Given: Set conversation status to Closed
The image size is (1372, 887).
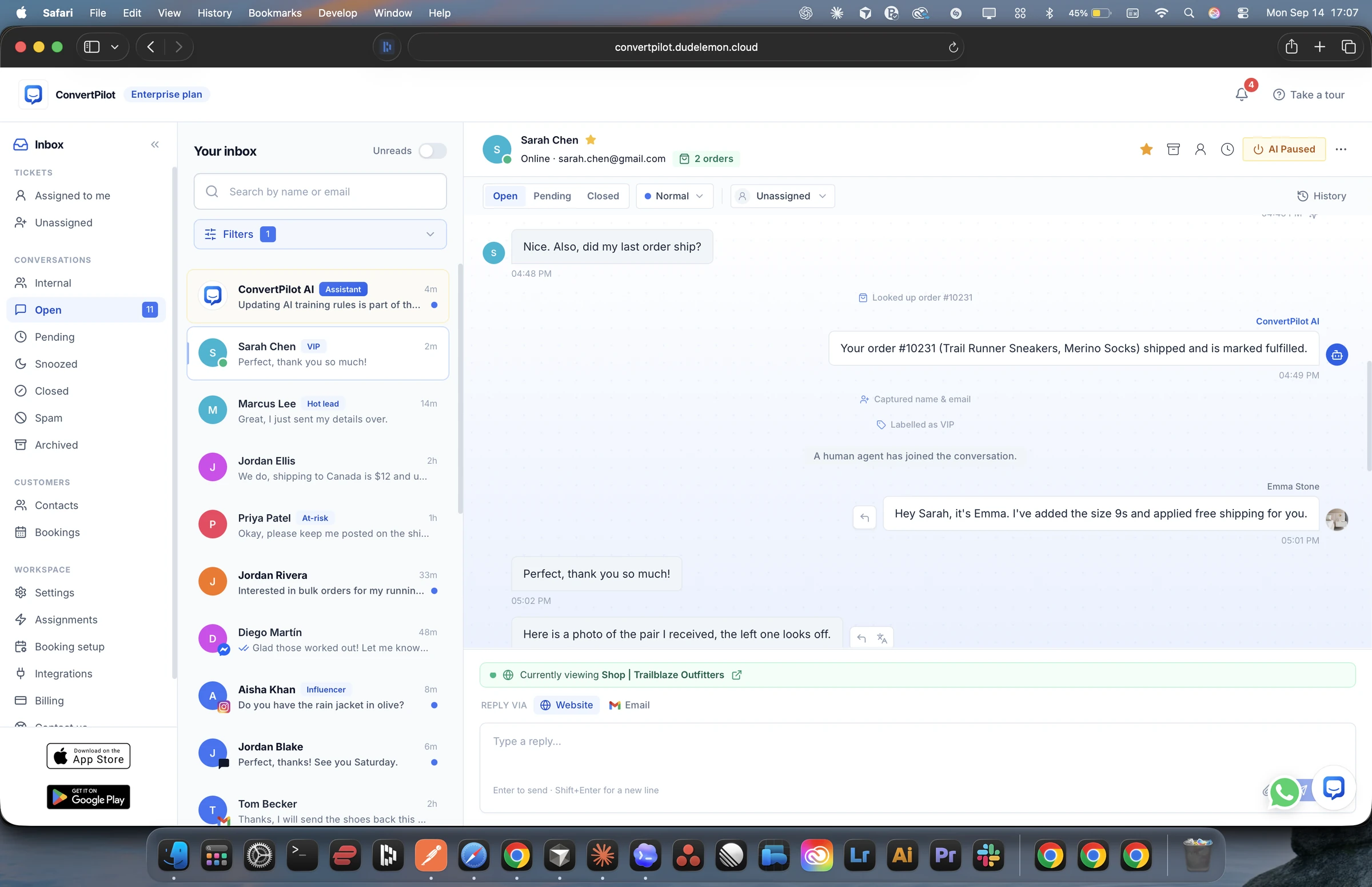Looking at the screenshot, I should pyautogui.click(x=603, y=196).
